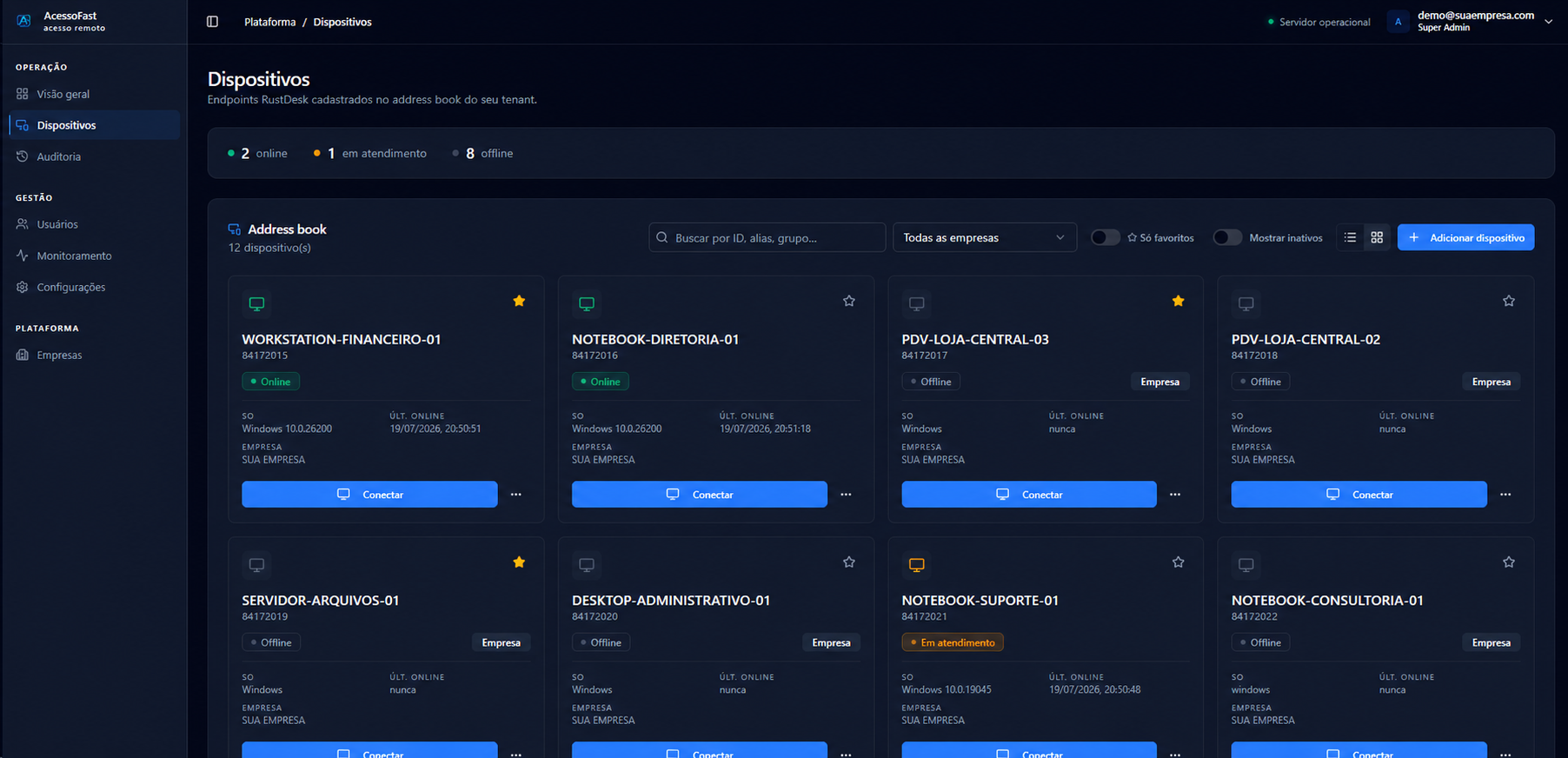Click the Adicionar dispositivo button
1568x758 pixels.
pyautogui.click(x=1465, y=237)
